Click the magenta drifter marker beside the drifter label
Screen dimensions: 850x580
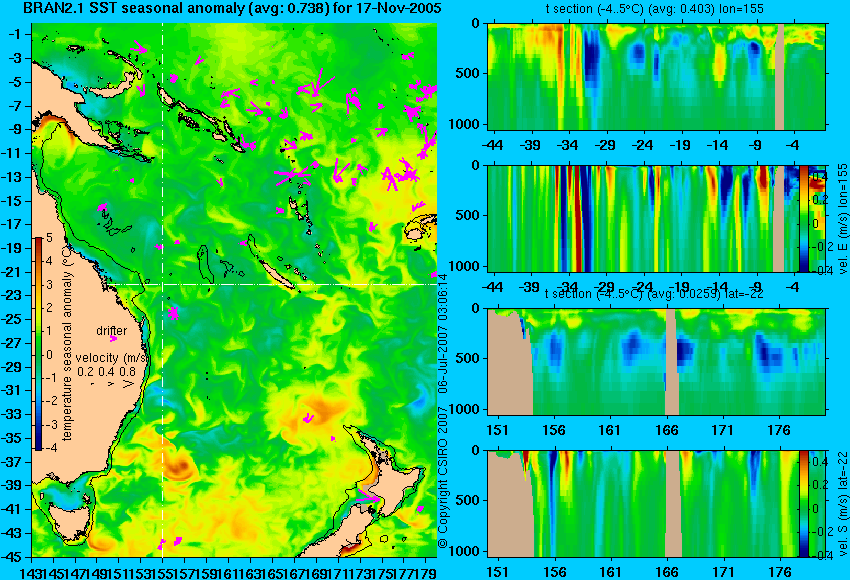[113, 339]
